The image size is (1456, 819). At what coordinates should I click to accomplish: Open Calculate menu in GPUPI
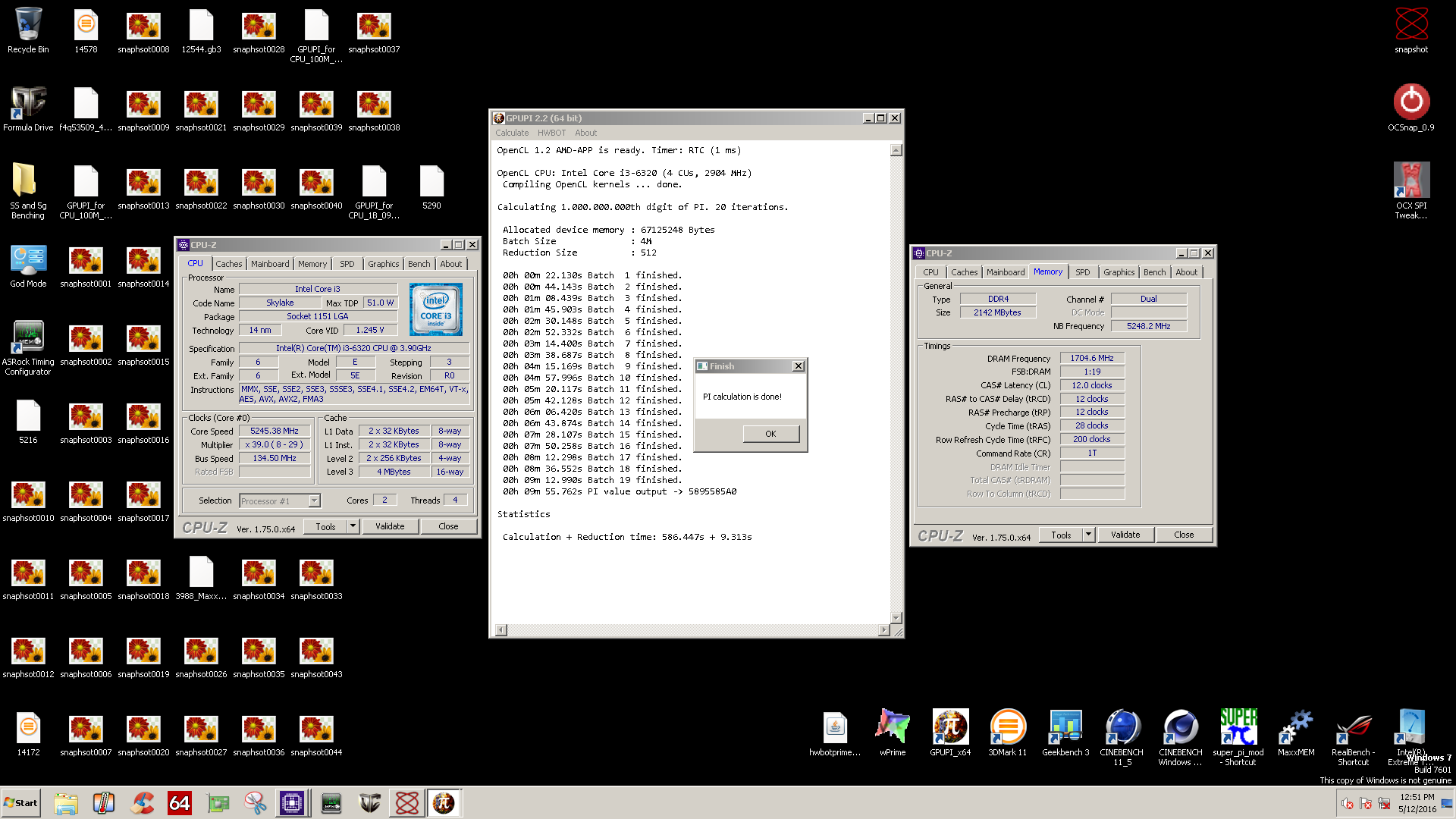512,133
